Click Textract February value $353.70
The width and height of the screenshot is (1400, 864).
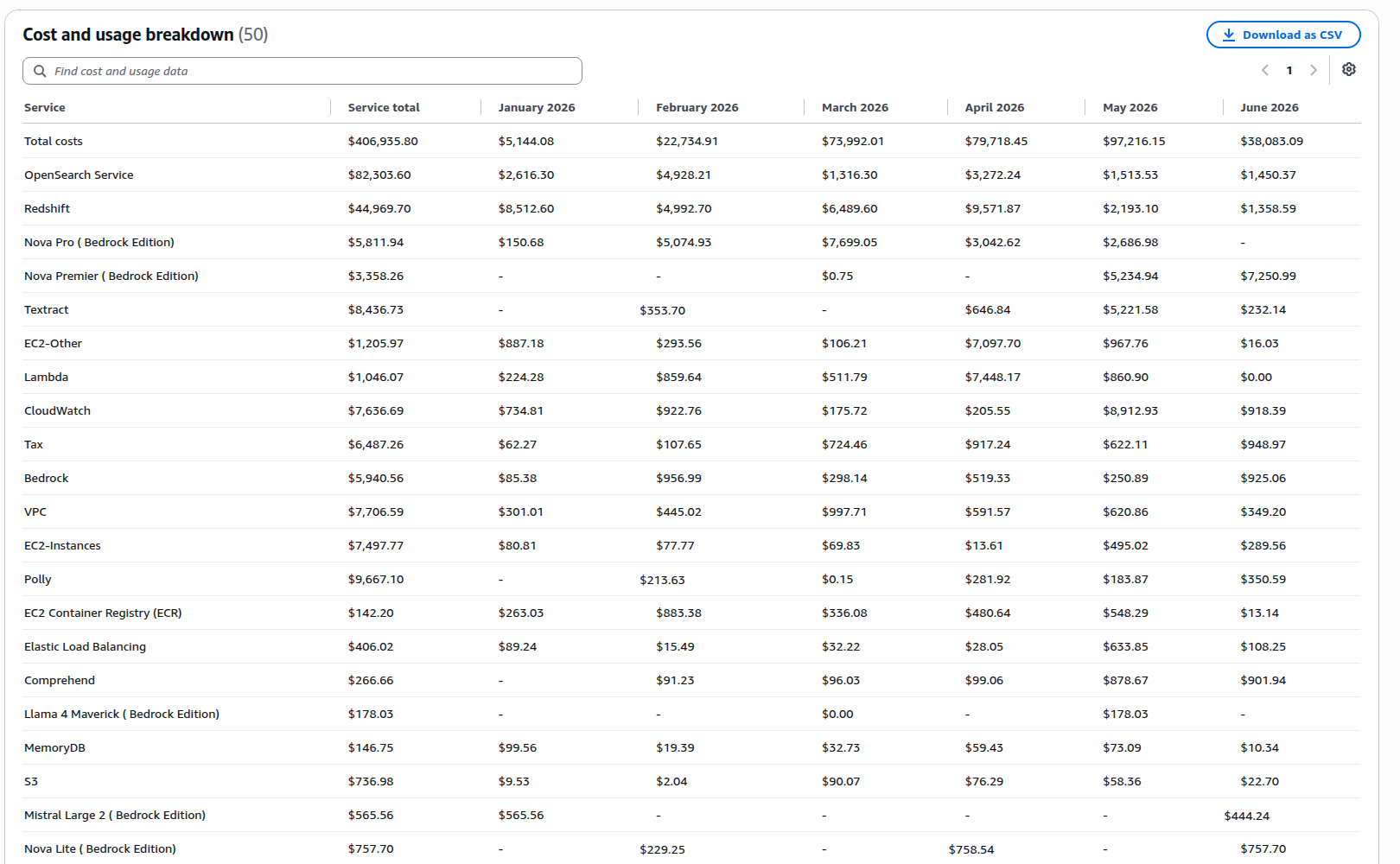(x=663, y=310)
